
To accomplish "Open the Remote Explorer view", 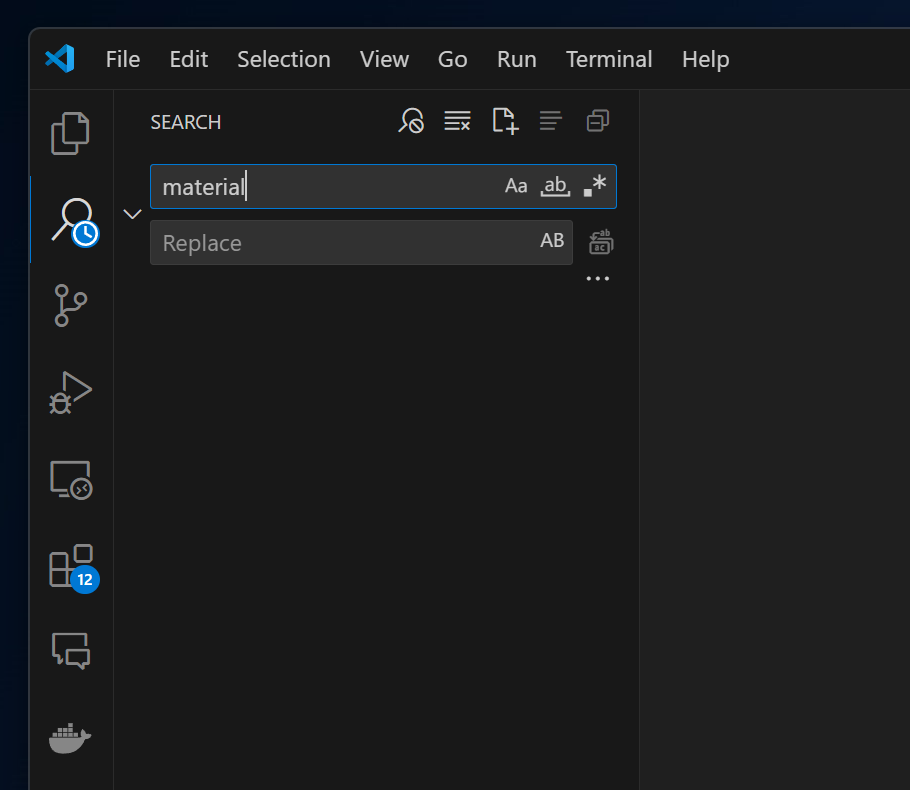I will [70, 479].
